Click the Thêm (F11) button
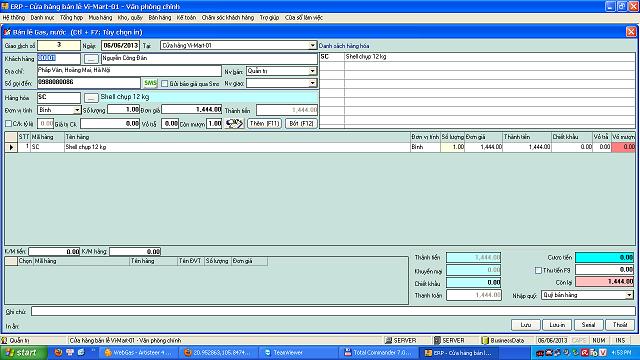640x360 pixels. pyautogui.click(x=264, y=123)
